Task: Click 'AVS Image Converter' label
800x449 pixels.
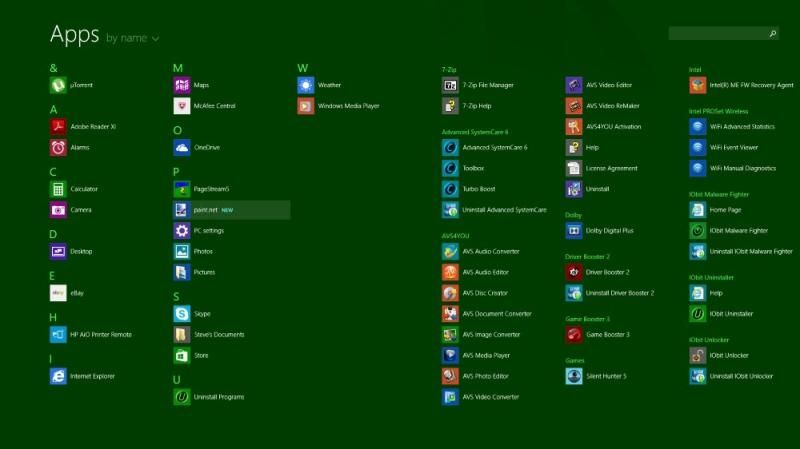Action: pyautogui.click(x=491, y=334)
